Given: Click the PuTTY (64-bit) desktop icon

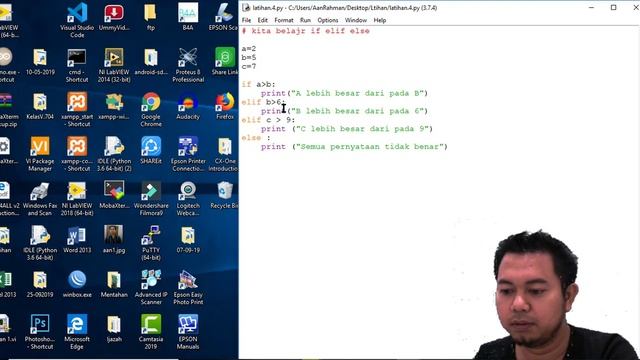Looking at the screenshot, I should click(x=151, y=242).
